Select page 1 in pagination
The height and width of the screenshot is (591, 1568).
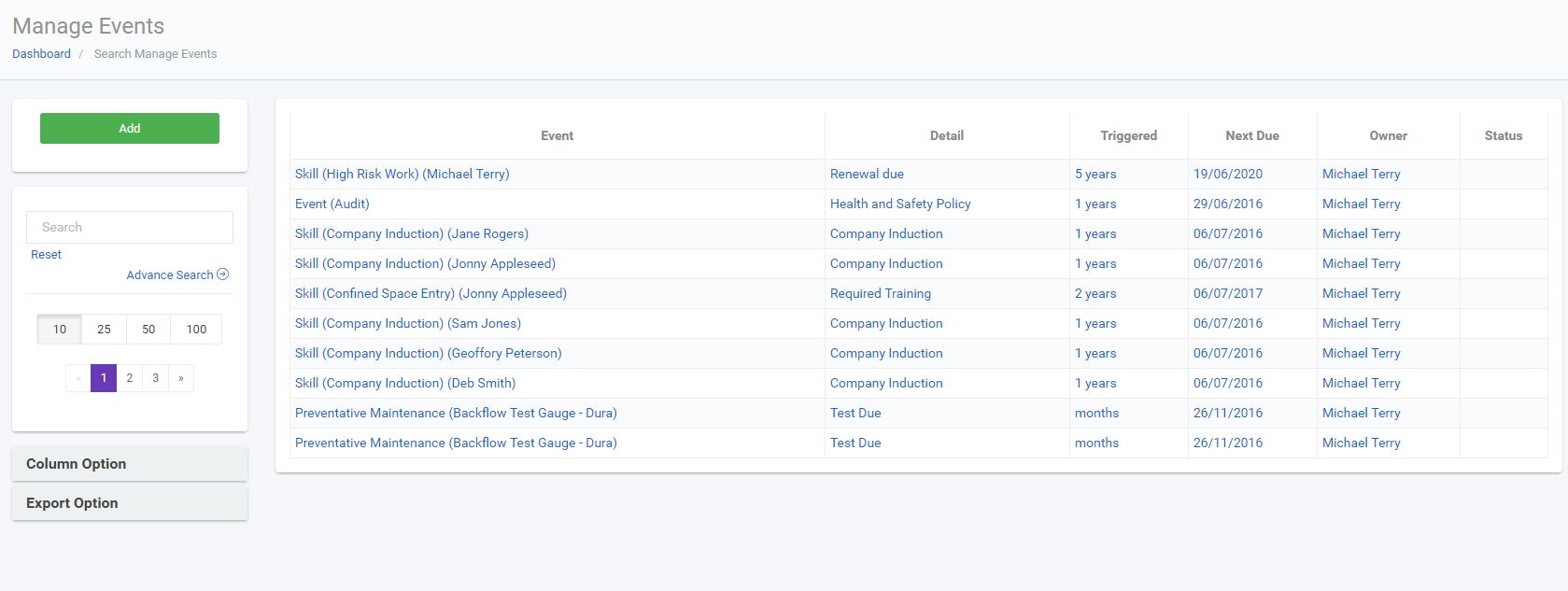(104, 378)
